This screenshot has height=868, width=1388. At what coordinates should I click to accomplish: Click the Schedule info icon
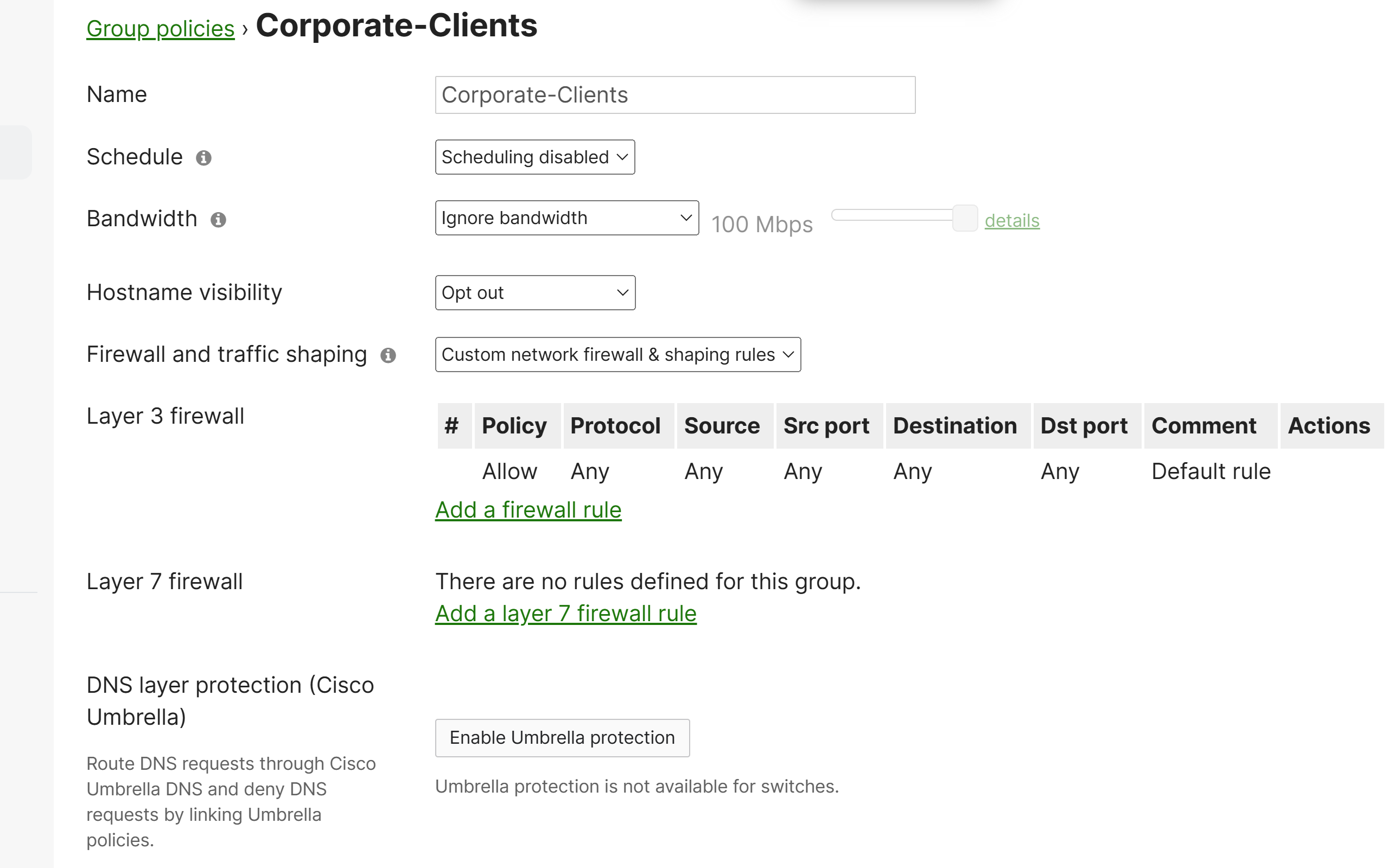click(204, 158)
